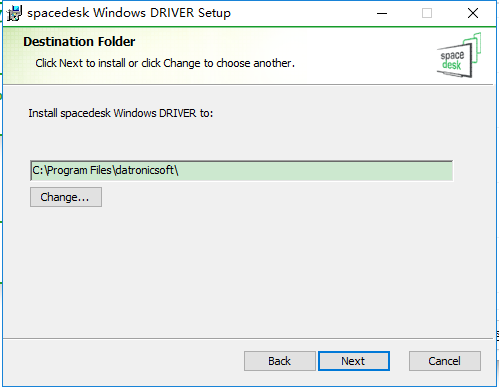Viewport: 499px width, 389px height.
Task: Click the Next button
Action: coord(354,361)
